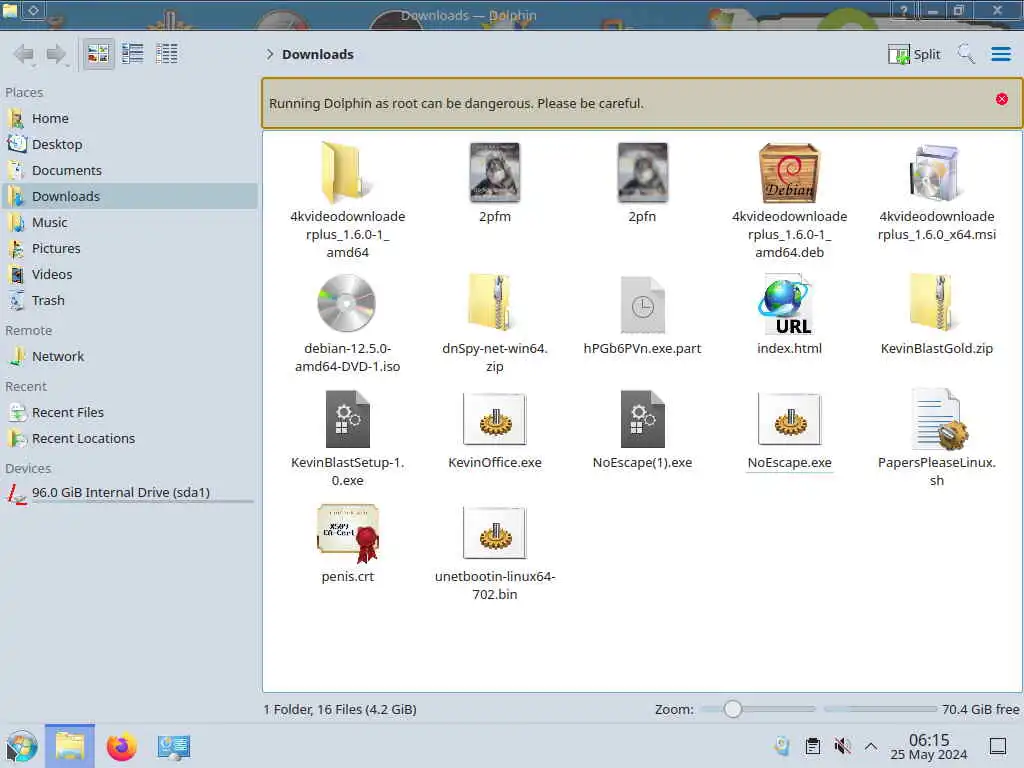Screen dimensions: 1024x768
Task: Click the title bar help question mark
Action: [903, 10]
